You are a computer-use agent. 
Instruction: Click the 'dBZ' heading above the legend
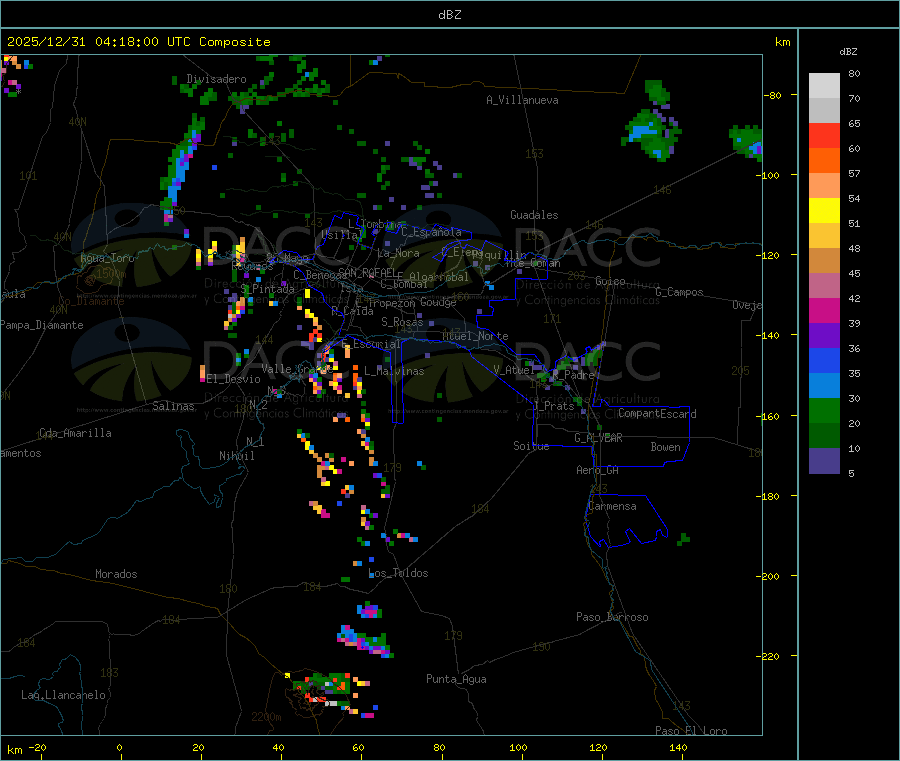848,52
